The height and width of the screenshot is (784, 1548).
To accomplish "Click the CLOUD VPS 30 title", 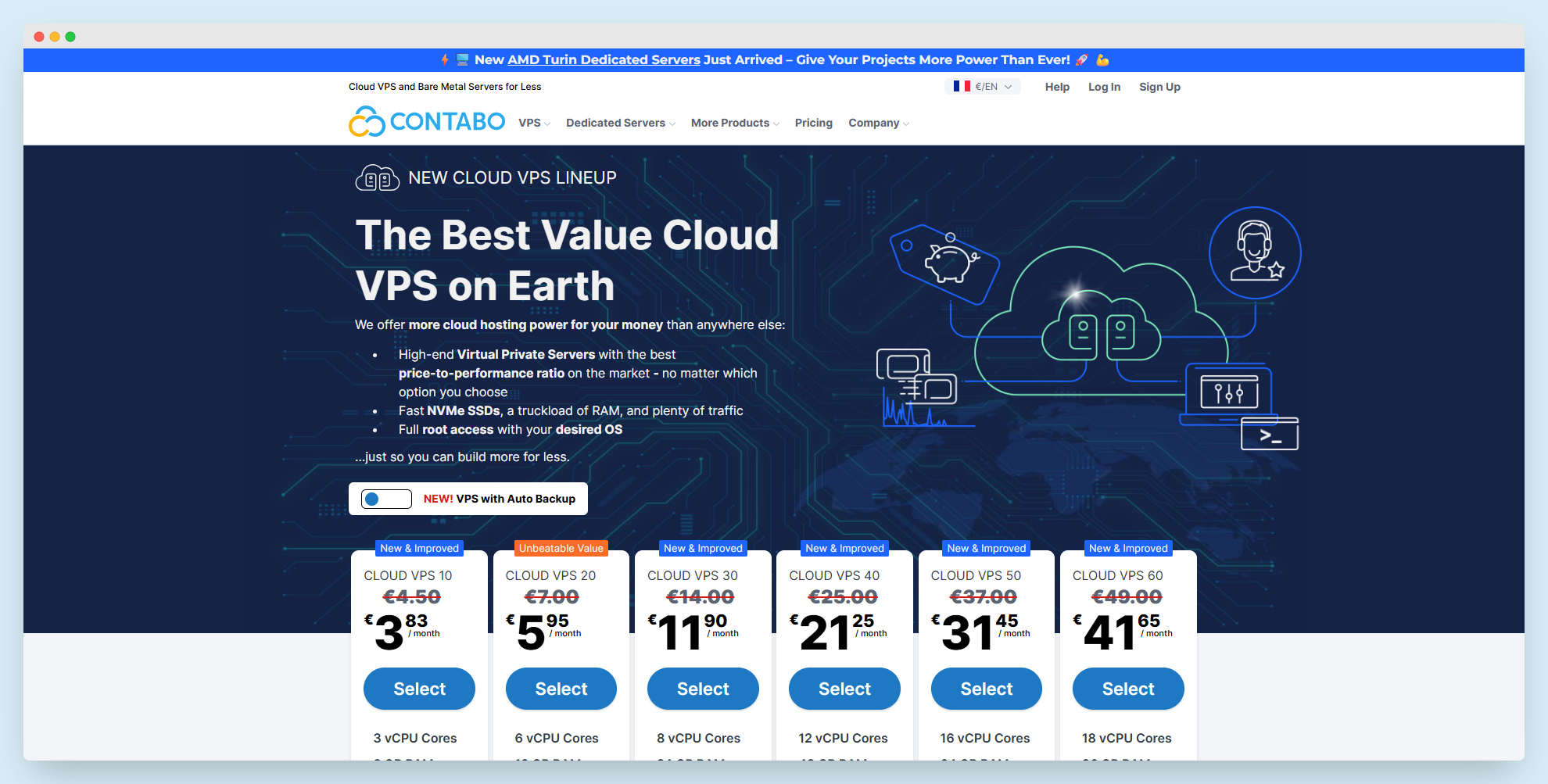I will pyautogui.click(x=693, y=575).
